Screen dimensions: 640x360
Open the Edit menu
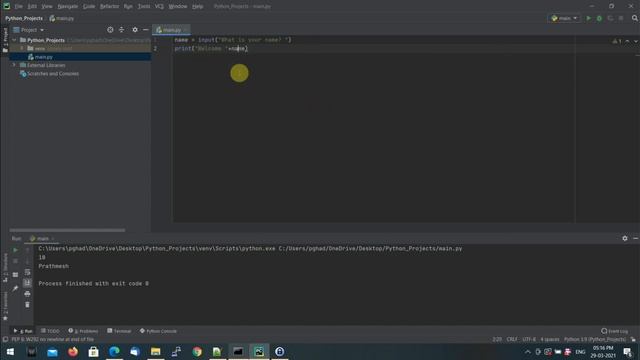coord(32,7)
